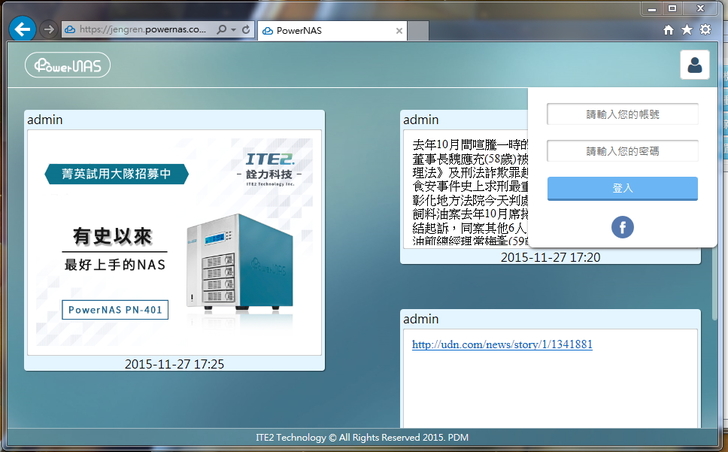Focus the account name input field
728x452 pixels.
point(623,114)
